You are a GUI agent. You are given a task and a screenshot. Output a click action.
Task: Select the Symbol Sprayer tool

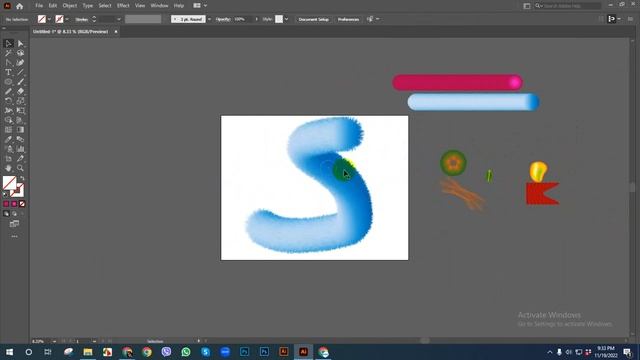pos(9,149)
